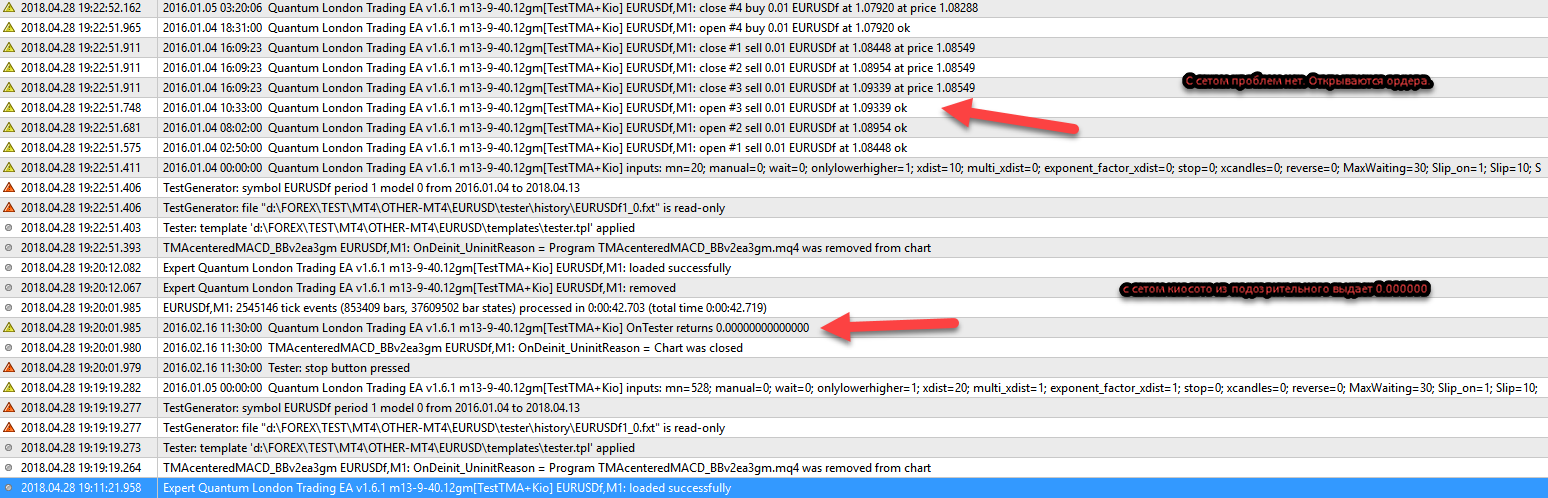The image size is (1548, 498).
Task: Click the warning icon beside 'close #3 sell' entry
Action: click(9, 87)
